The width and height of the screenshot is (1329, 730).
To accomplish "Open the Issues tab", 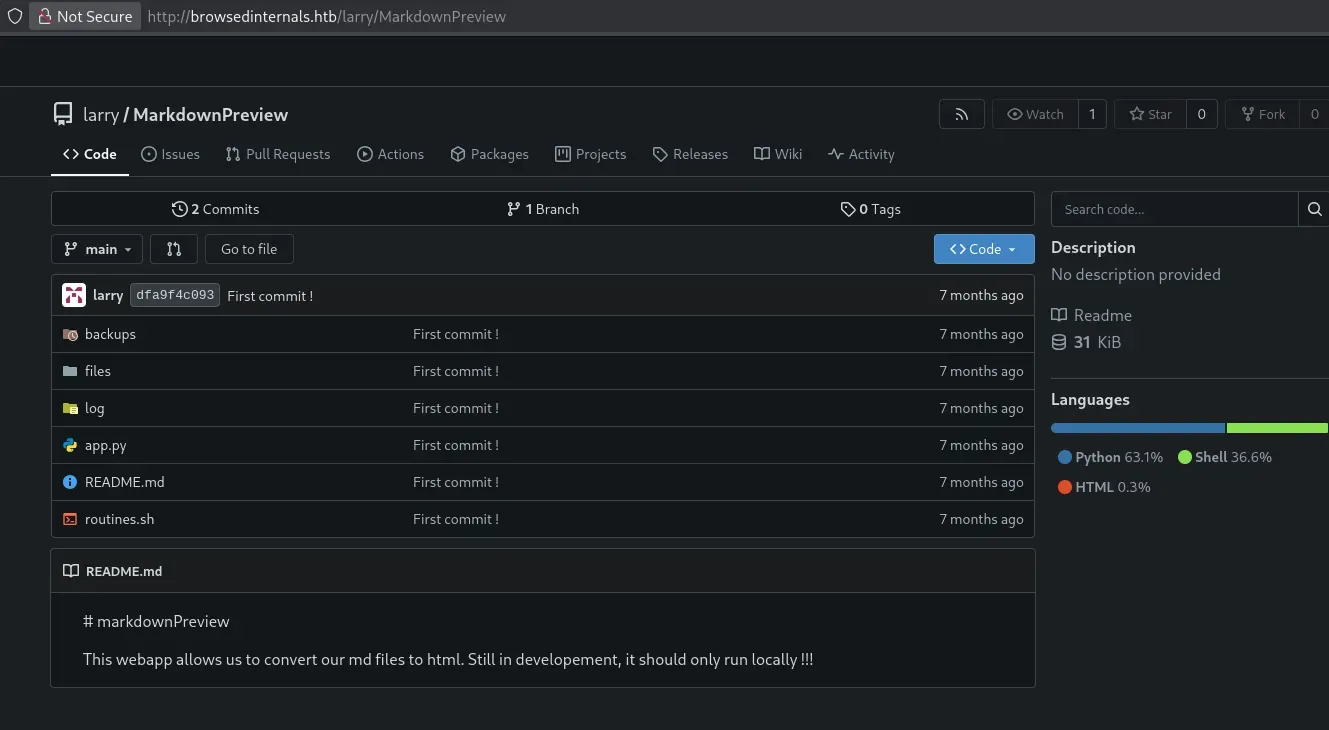I will [171, 154].
